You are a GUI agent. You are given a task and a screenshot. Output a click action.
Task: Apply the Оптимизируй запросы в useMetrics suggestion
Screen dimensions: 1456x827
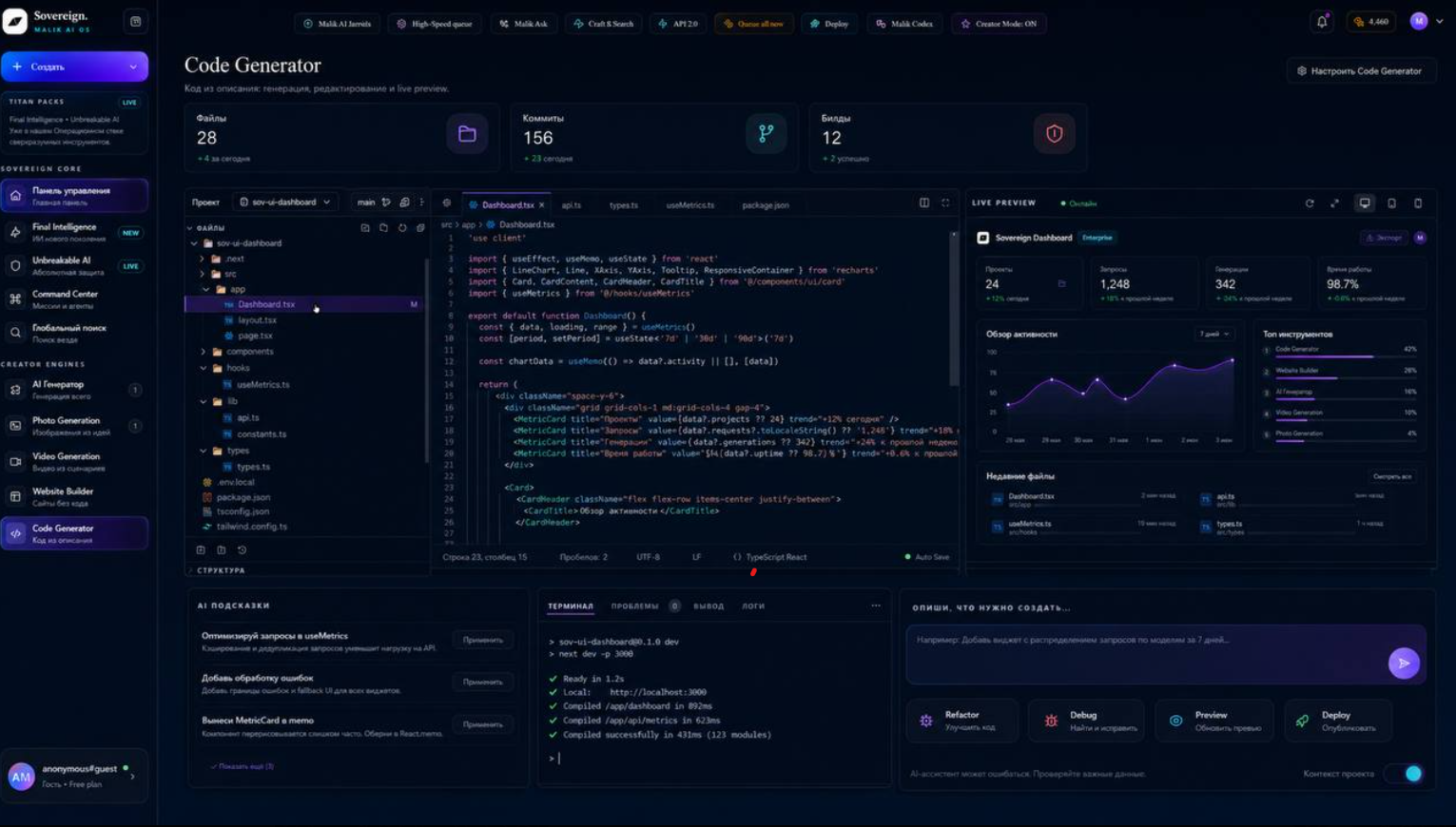point(482,640)
